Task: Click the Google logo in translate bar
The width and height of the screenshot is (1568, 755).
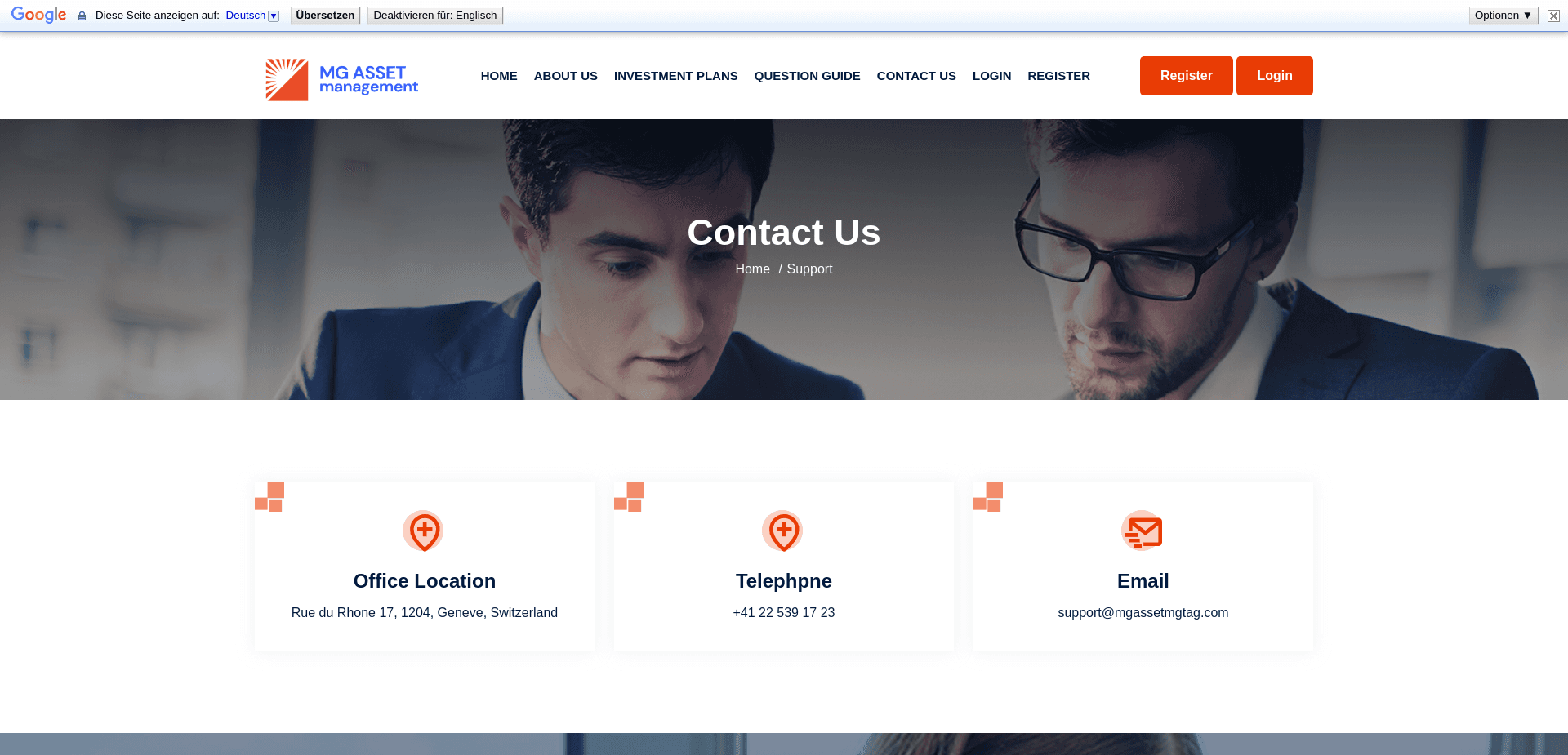Action: pos(38,16)
